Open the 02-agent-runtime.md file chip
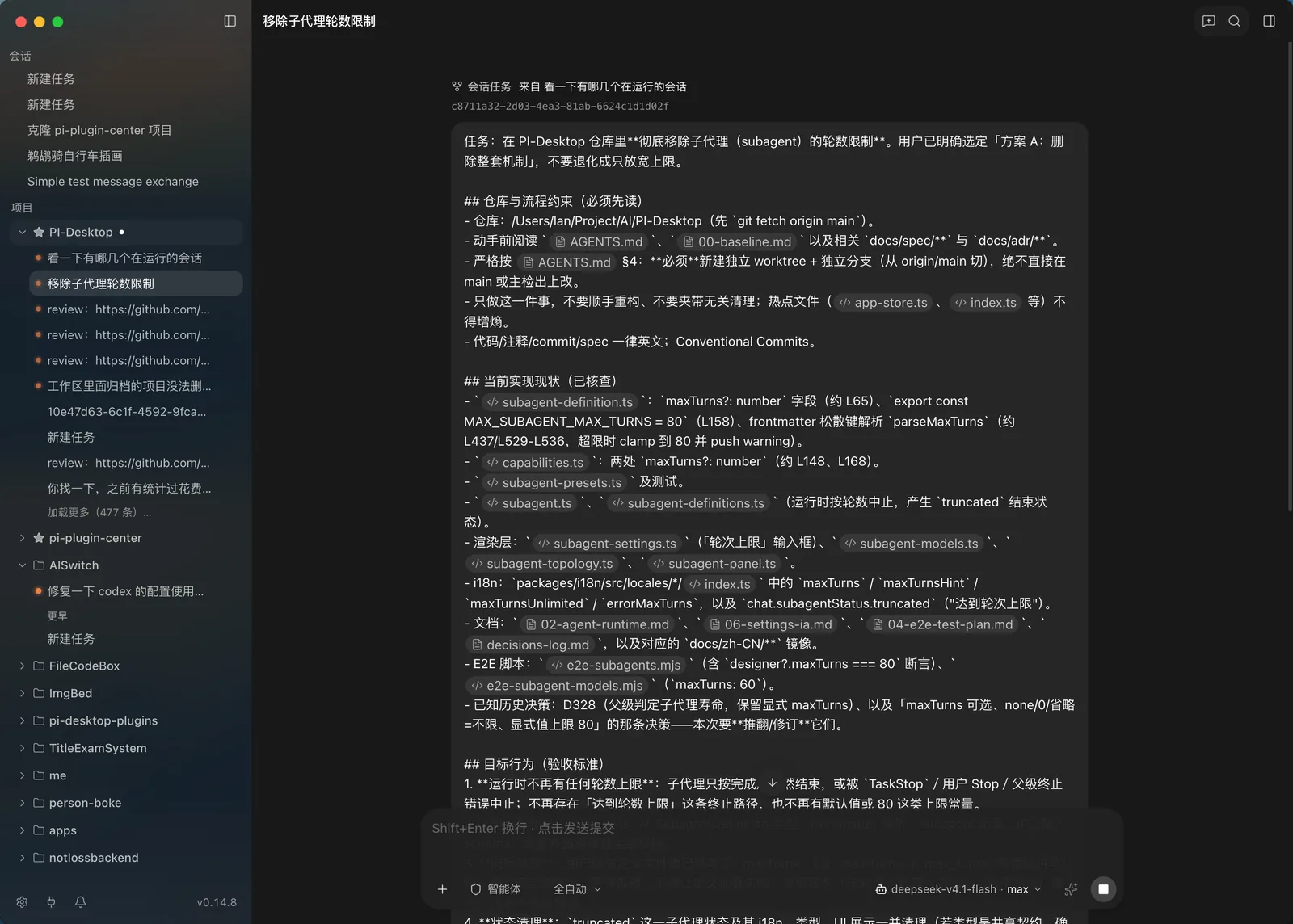Image resolution: width=1293 pixels, height=924 pixels. (597, 624)
